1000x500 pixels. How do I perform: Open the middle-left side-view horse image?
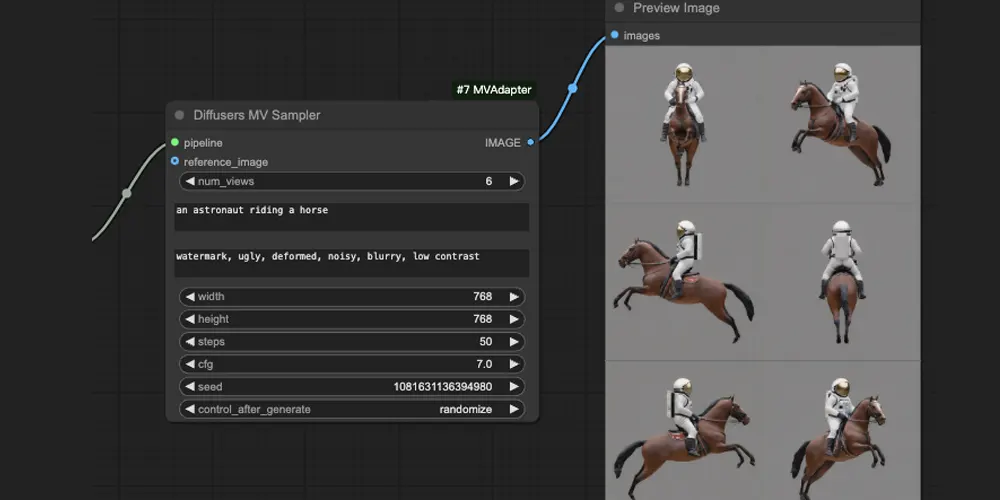[x=684, y=282]
